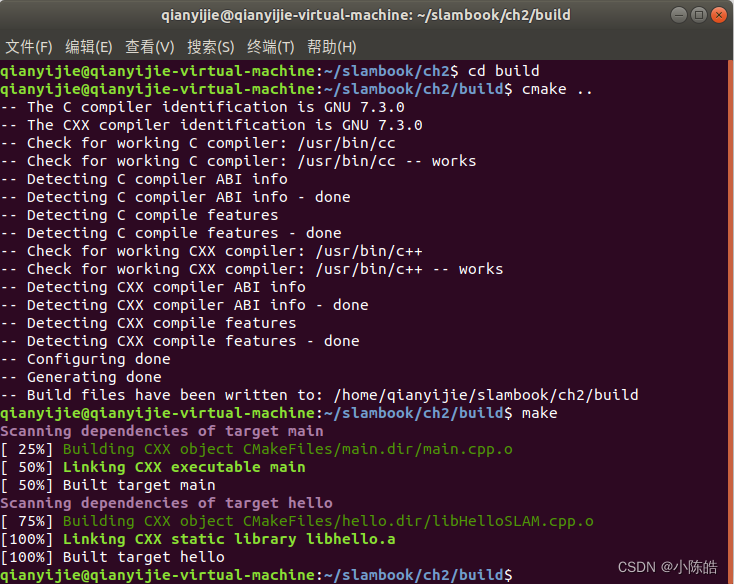The width and height of the screenshot is (734, 584).
Task: Minimize the terminal window
Action: click(679, 15)
